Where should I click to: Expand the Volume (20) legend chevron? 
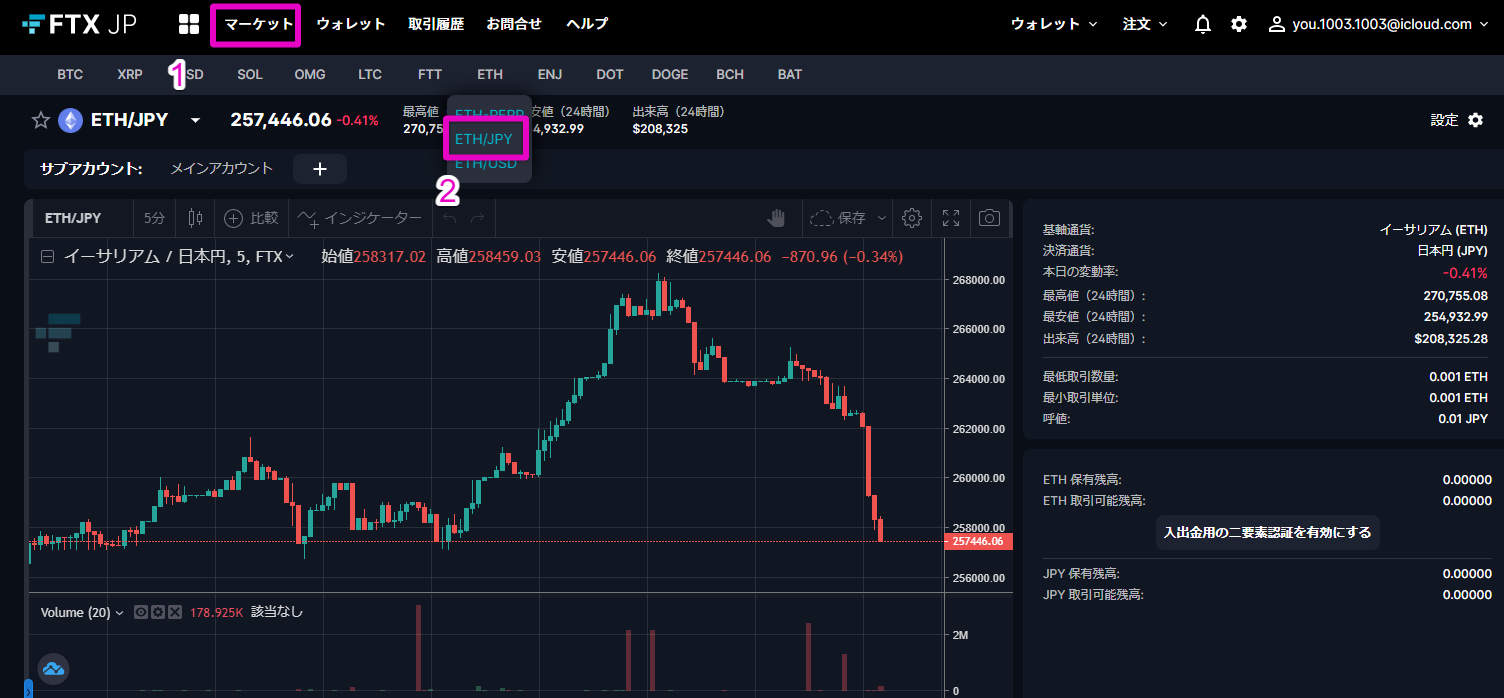tap(120, 612)
